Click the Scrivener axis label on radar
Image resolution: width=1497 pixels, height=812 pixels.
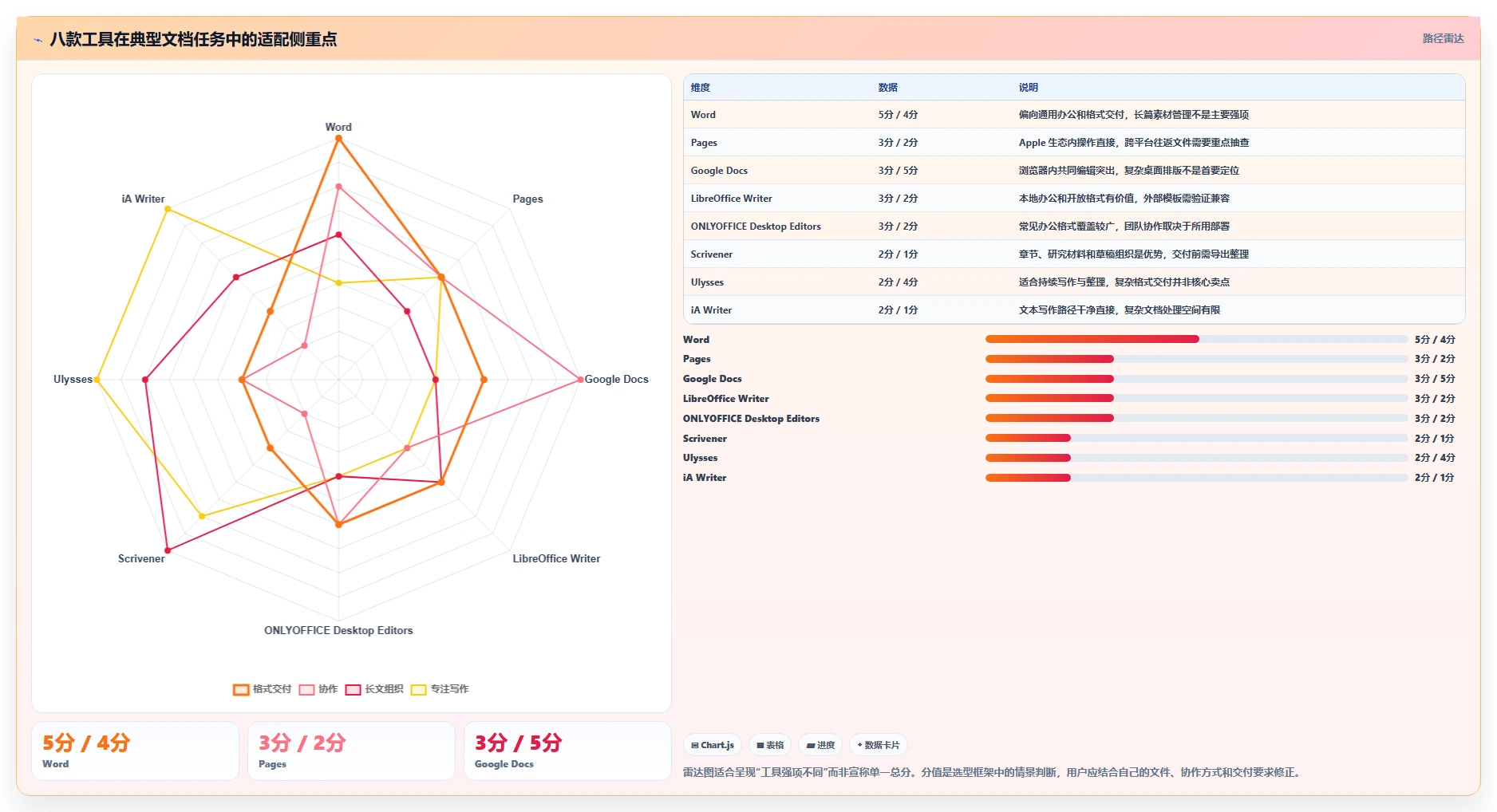(x=141, y=558)
